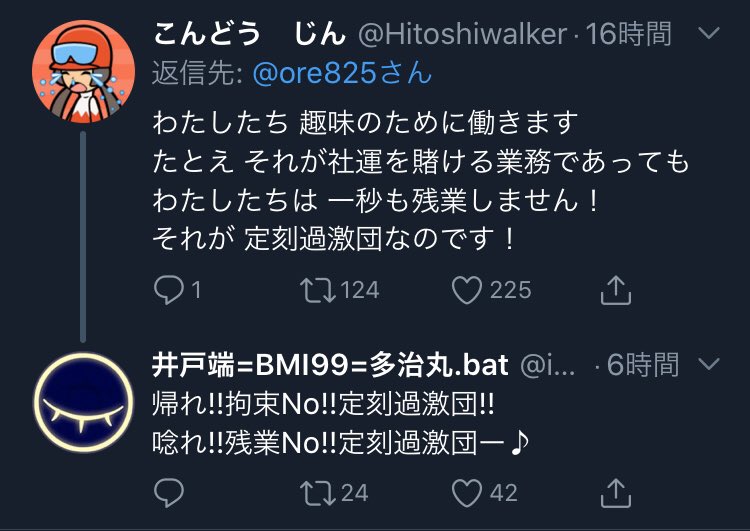Open the 16時間 timestamp
Viewport: 750px width, 531px height.
(x=629, y=34)
